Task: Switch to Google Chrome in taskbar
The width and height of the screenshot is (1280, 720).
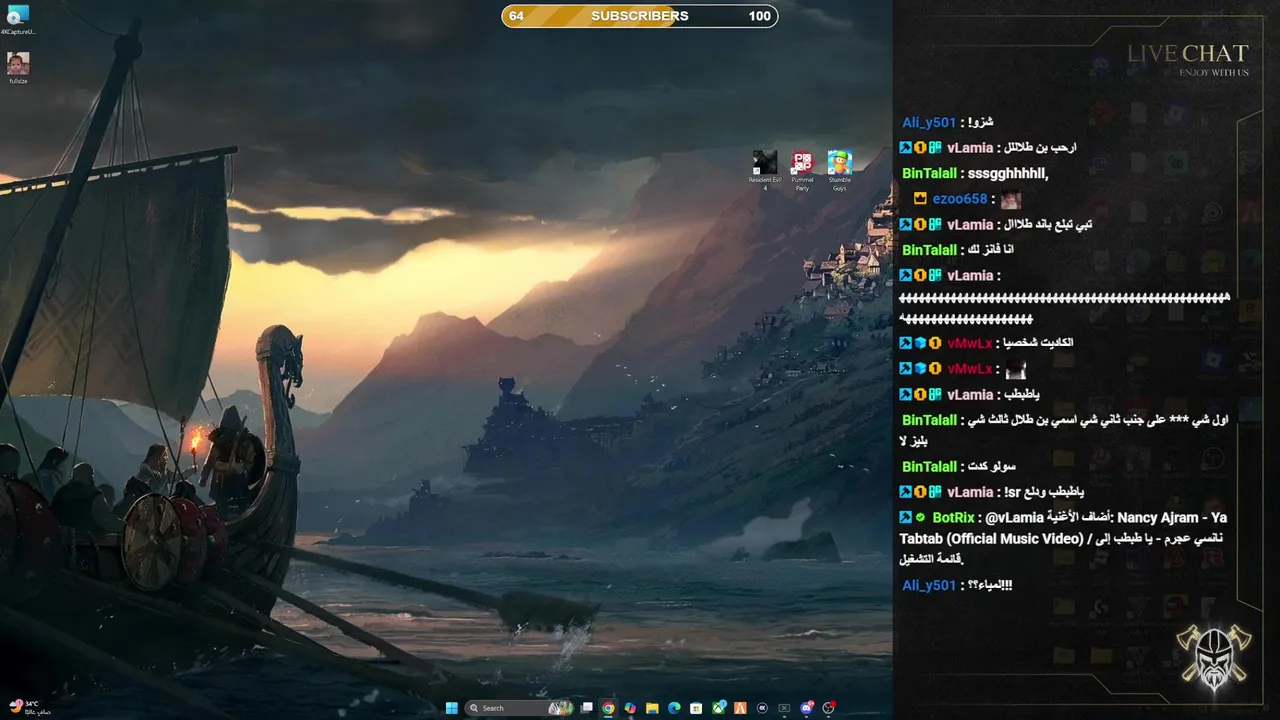Action: [x=608, y=708]
